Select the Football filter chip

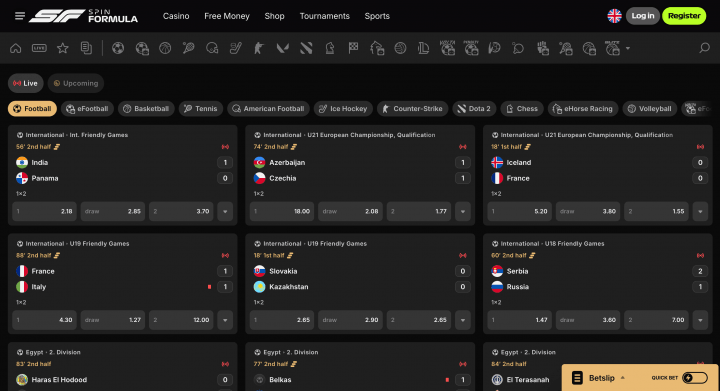pos(33,109)
